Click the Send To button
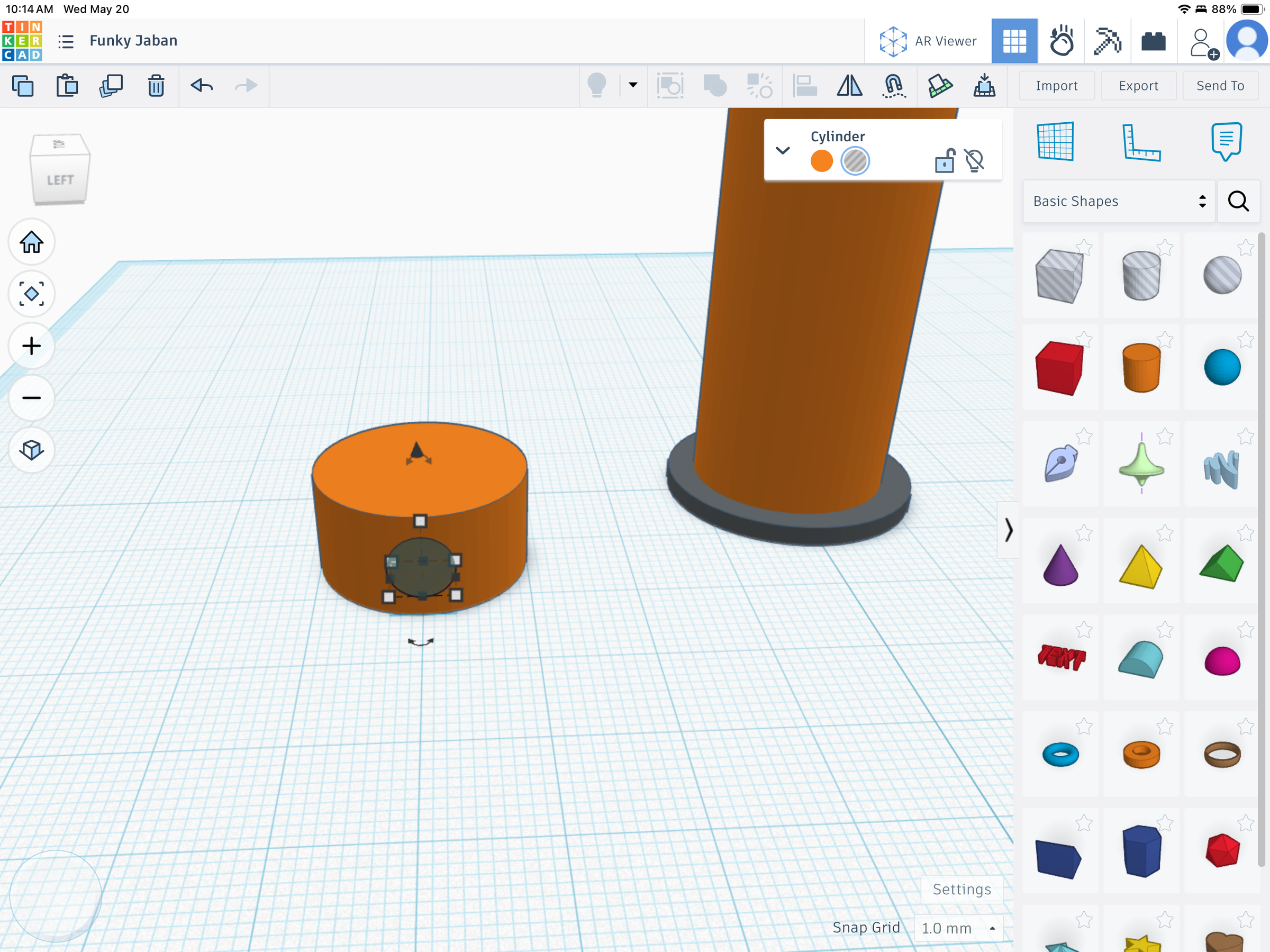This screenshot has height=952, width=1270. point(1220,86)
